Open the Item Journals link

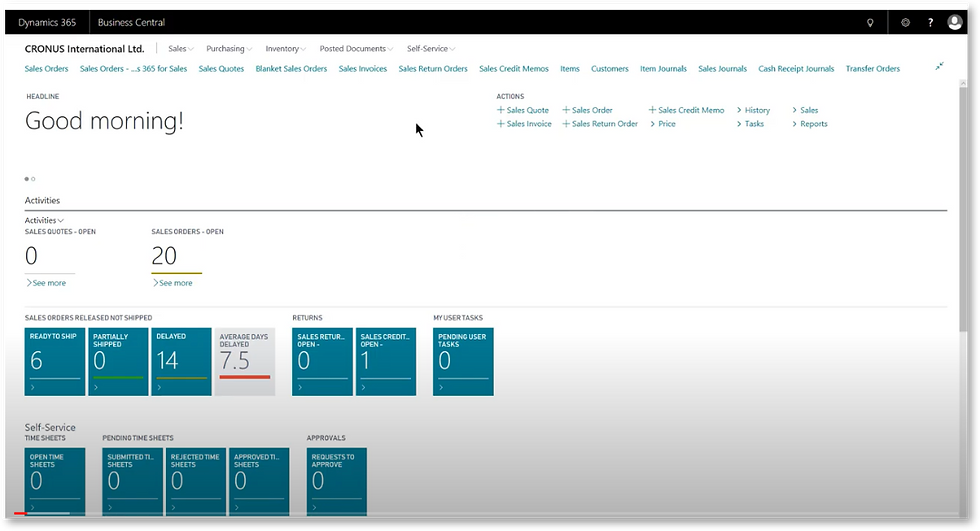click(663, 69)
